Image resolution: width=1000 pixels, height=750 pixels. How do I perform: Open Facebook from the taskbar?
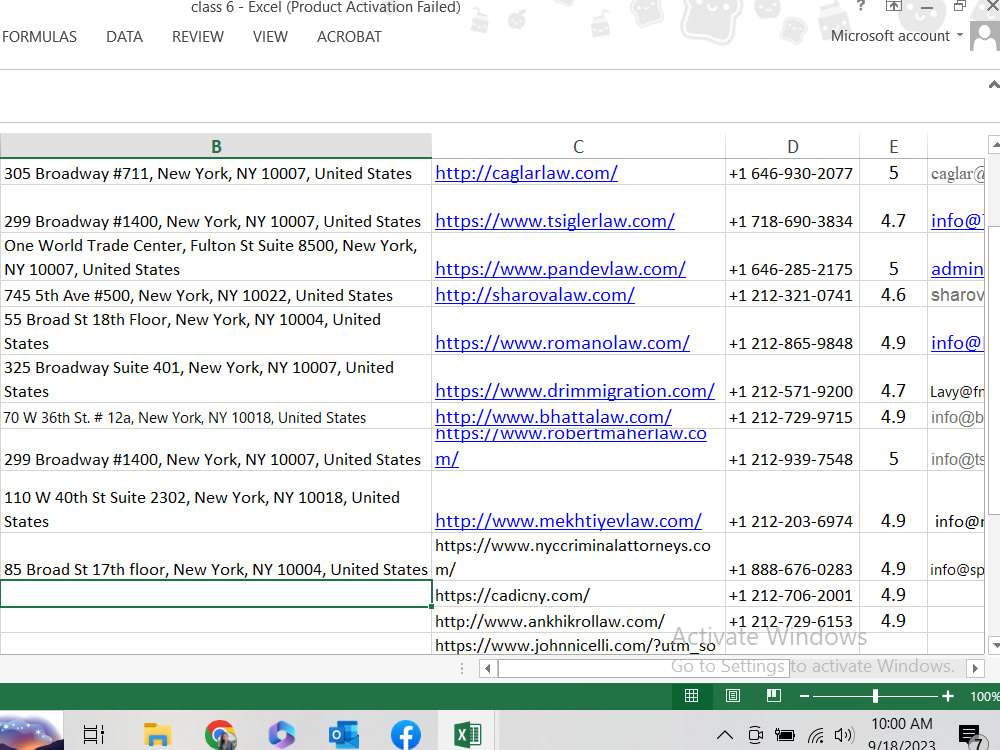coord(406,735)
